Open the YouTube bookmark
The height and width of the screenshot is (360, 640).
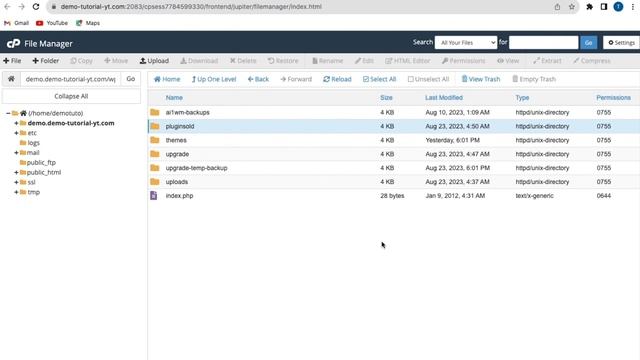pos(52,23)
